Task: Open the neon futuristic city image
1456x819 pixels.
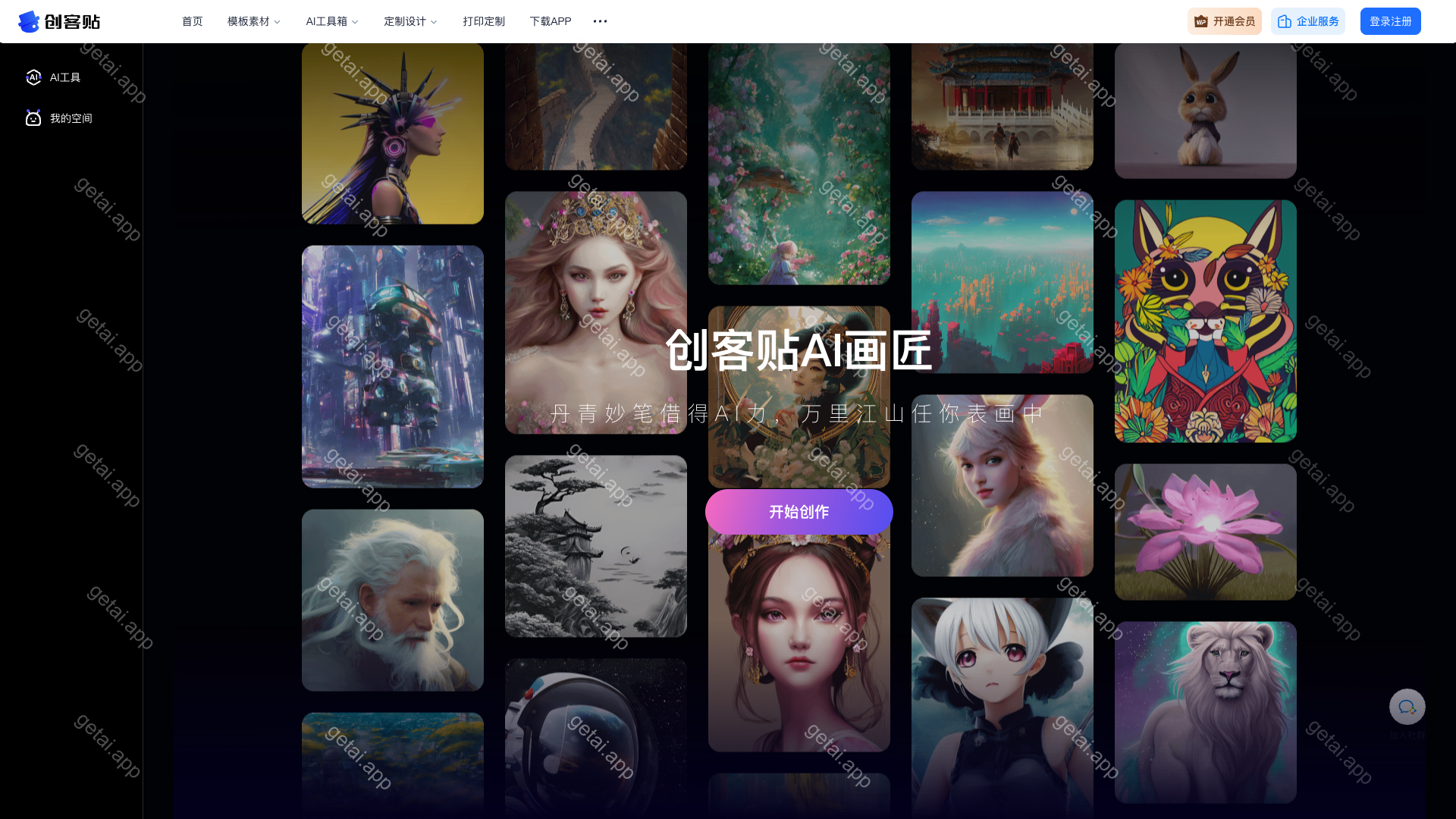Action: click(393, 366)
